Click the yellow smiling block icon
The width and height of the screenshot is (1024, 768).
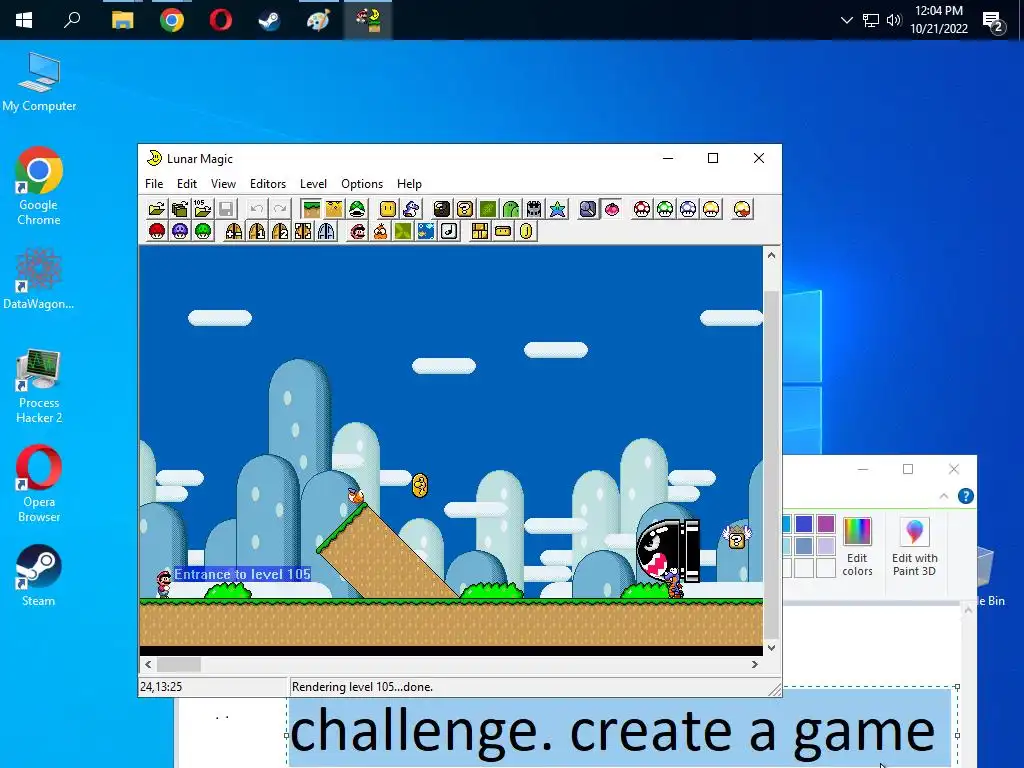[388, 209]
